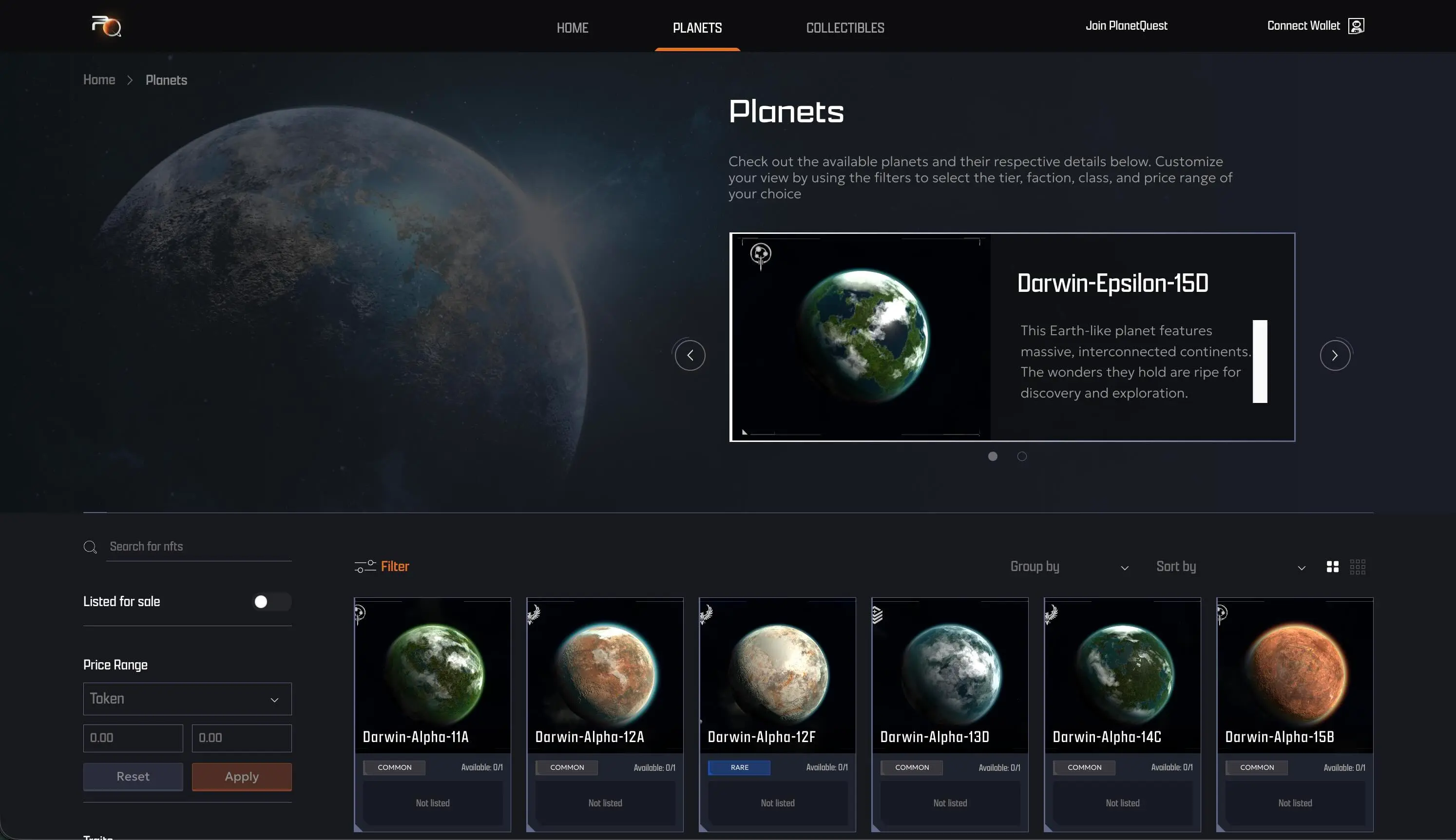The width and height of the screenshot is (1456, 840).
Task: Click COMMON badge on Darwin-Alpha-11A
Action: [394, 767]
